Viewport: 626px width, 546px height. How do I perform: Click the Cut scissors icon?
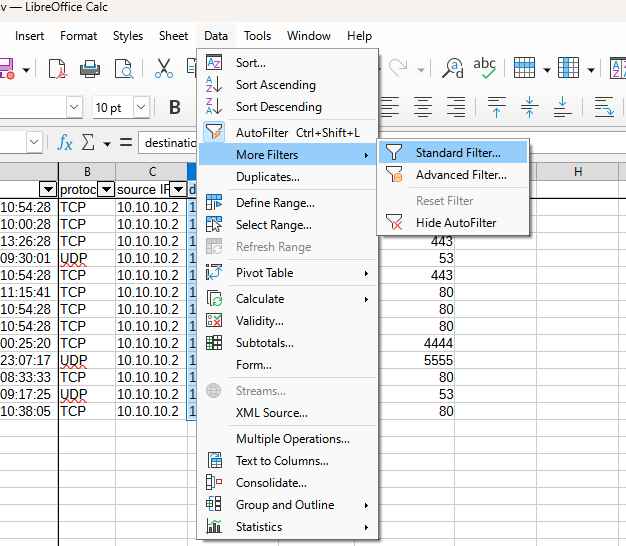pos(164,68)
